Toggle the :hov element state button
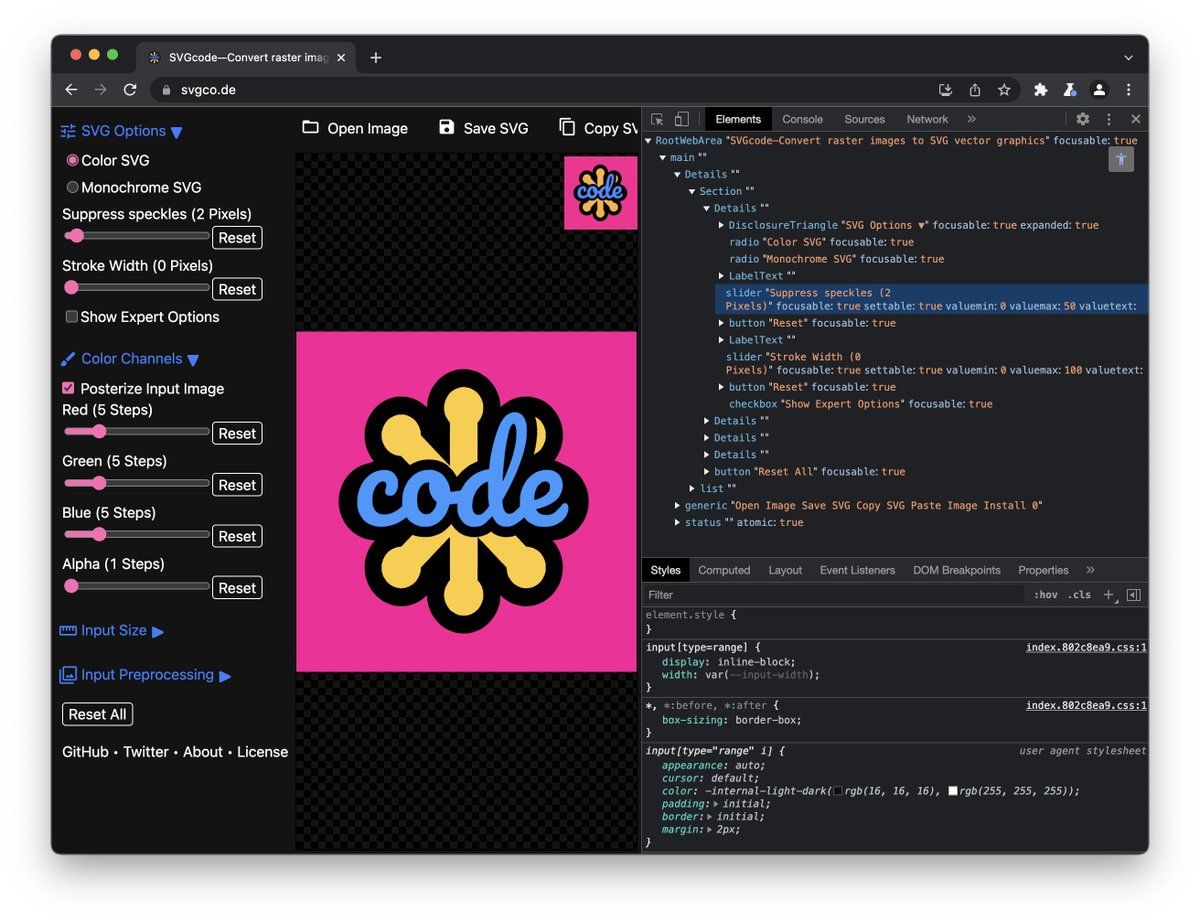This screenshot has width=1200, height=922. tap(1045, 595)
